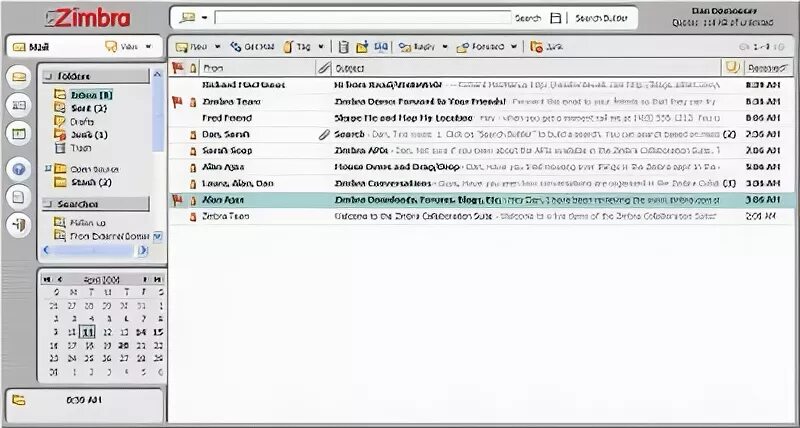The width and height of the screenshot is (800, 428).
Task: Open the Calendar round sidebar button
Action: pos(19,134)
